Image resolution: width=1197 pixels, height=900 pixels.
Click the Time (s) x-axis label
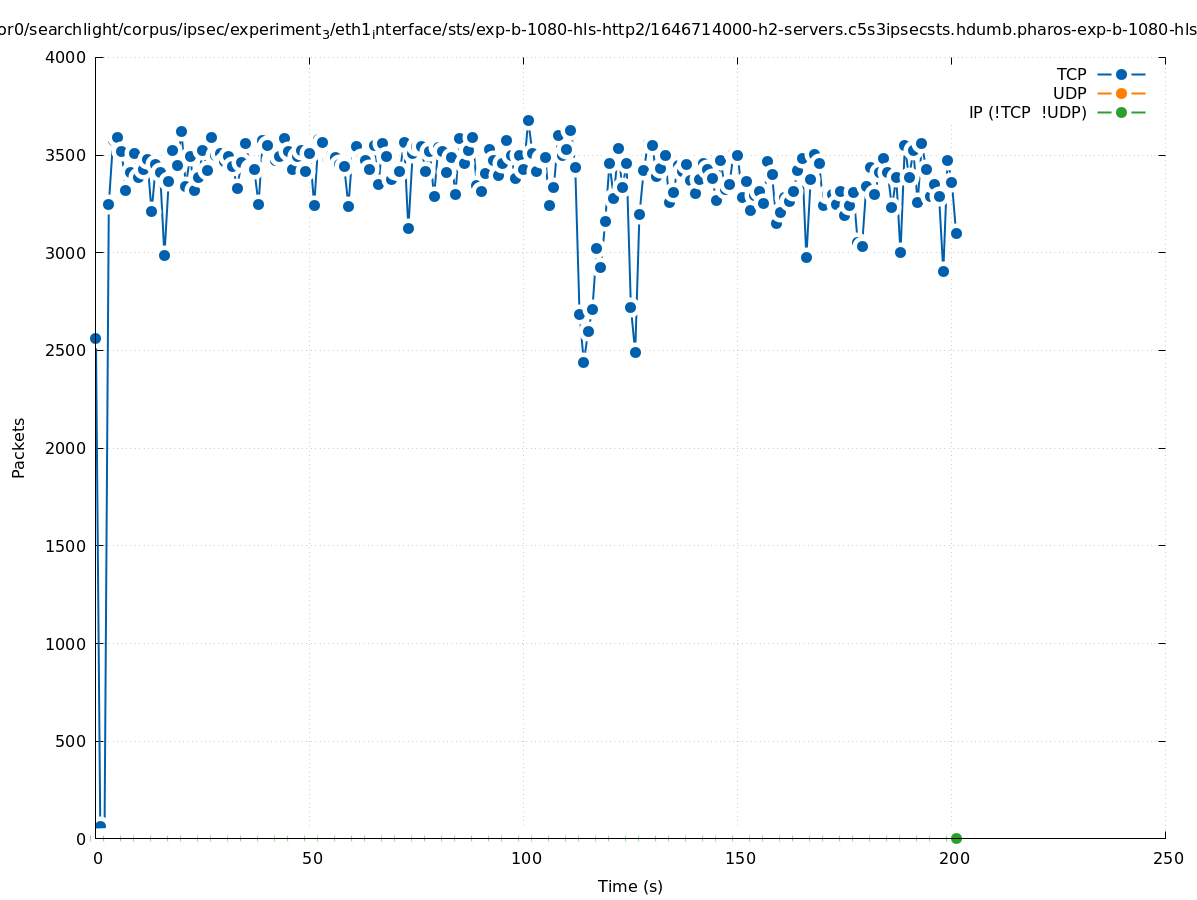click(630, 886)
